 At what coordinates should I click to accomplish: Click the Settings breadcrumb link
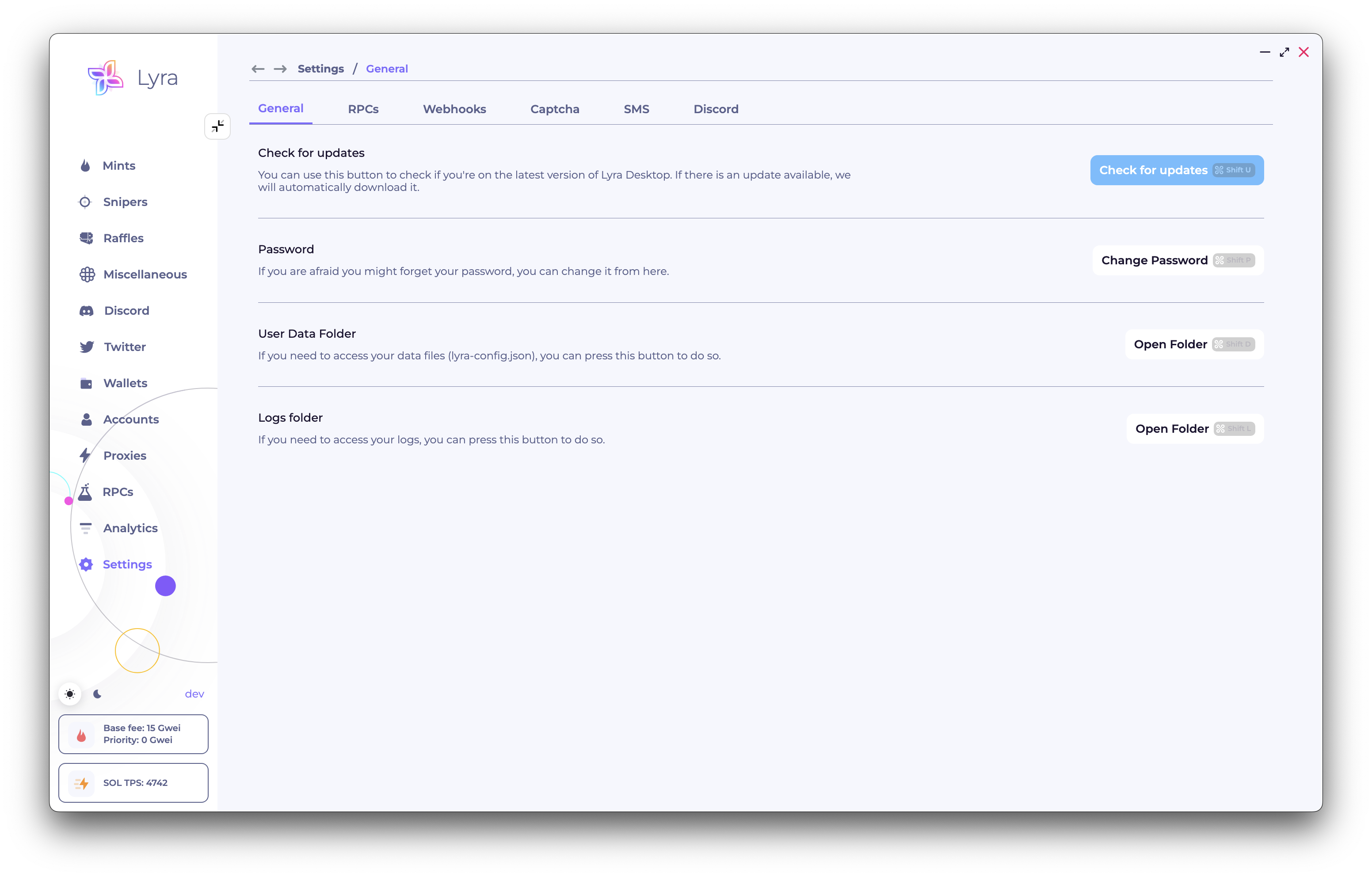[x=321, y=69]
